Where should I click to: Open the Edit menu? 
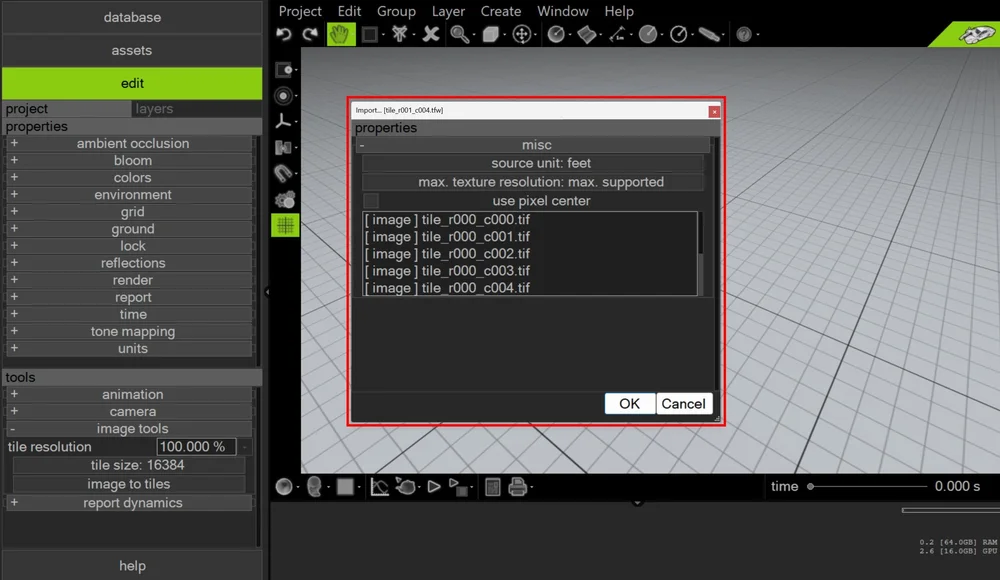pos(349,11)
